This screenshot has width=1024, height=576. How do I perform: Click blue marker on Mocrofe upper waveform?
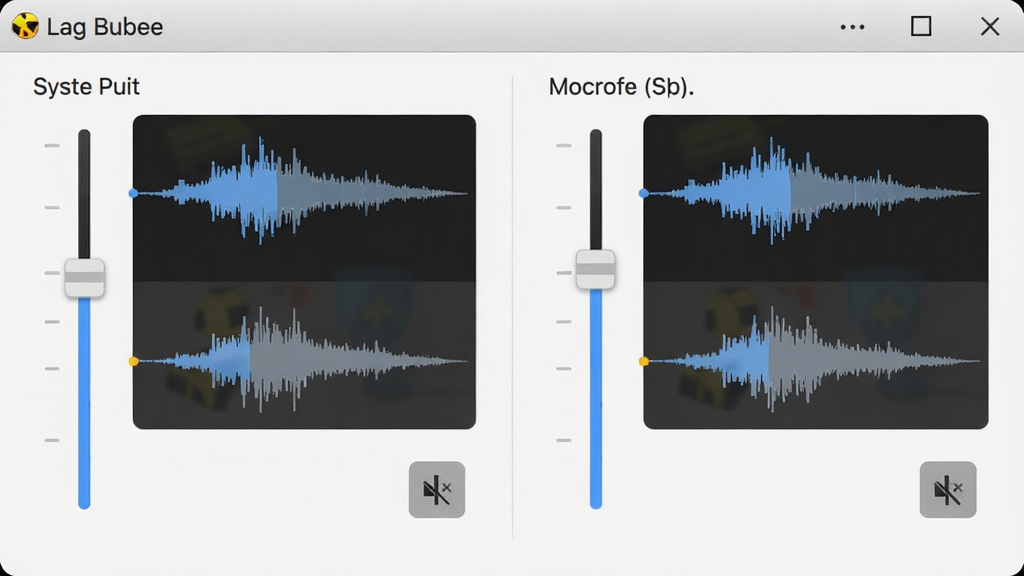point(644,193)
